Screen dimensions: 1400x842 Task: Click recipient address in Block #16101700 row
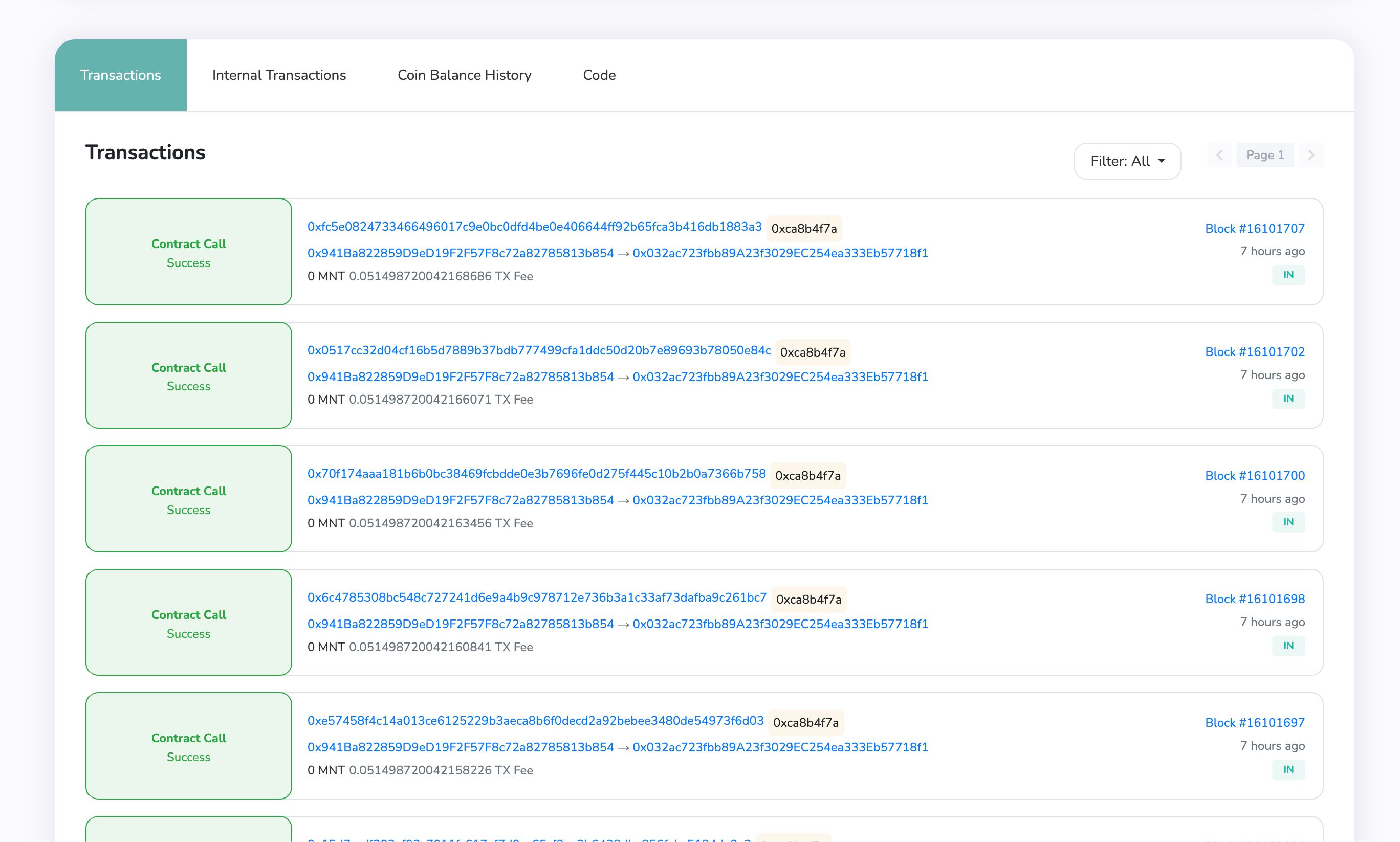tap(780, 500)
